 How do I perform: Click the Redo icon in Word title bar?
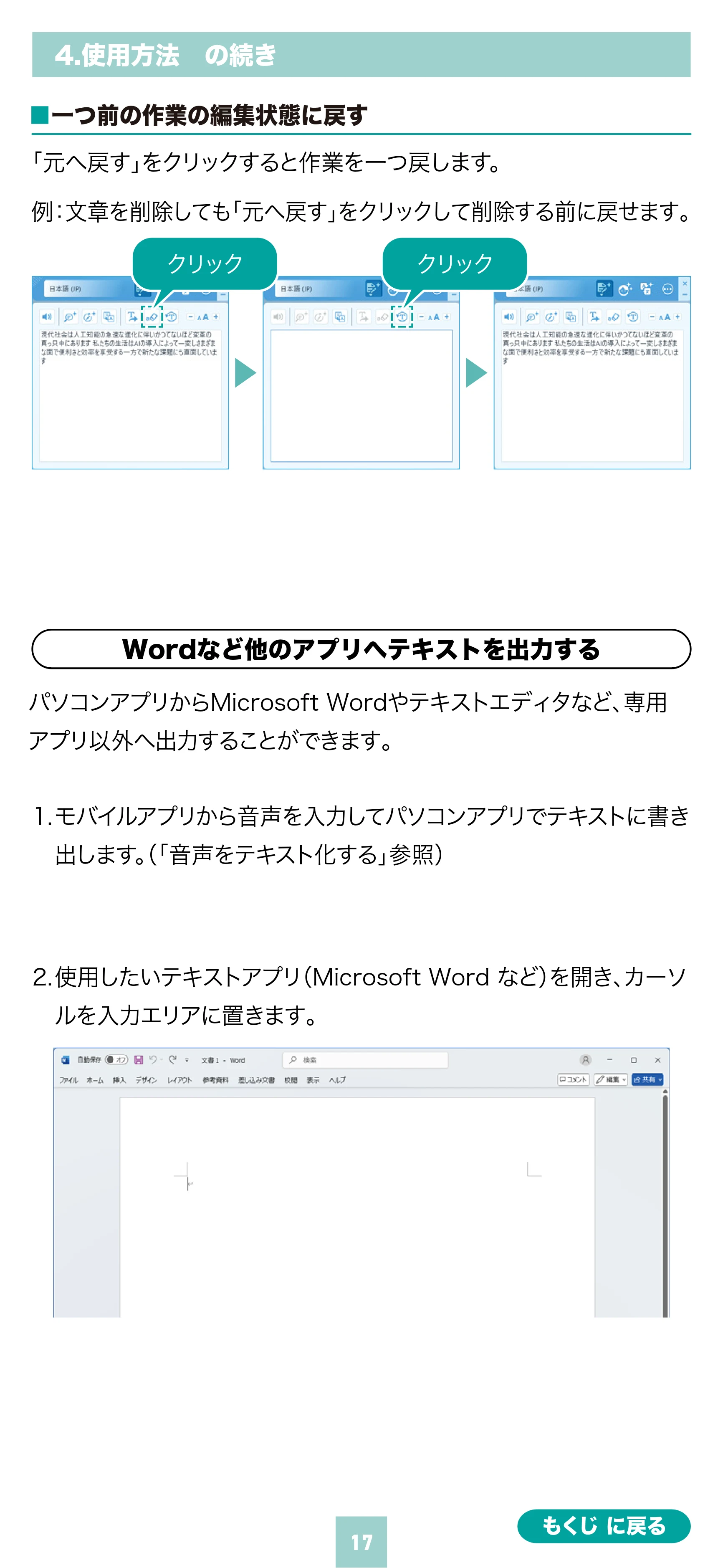[172, 1060]
